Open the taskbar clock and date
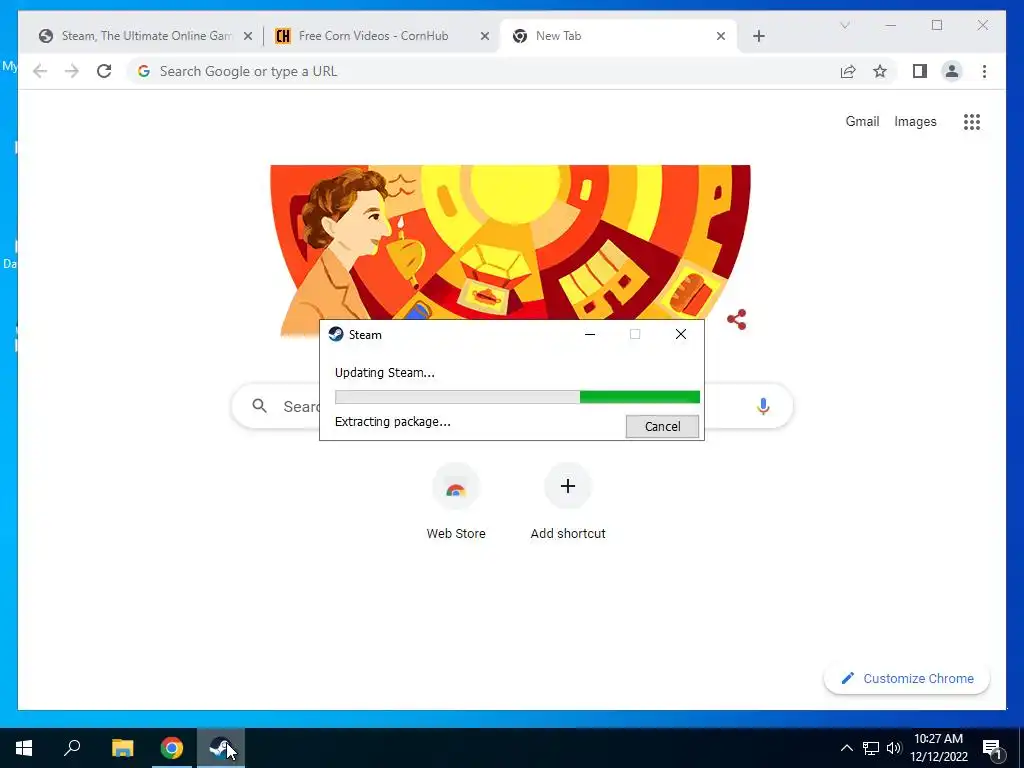Screen dimensions: 1024x768 click(939, 748)
